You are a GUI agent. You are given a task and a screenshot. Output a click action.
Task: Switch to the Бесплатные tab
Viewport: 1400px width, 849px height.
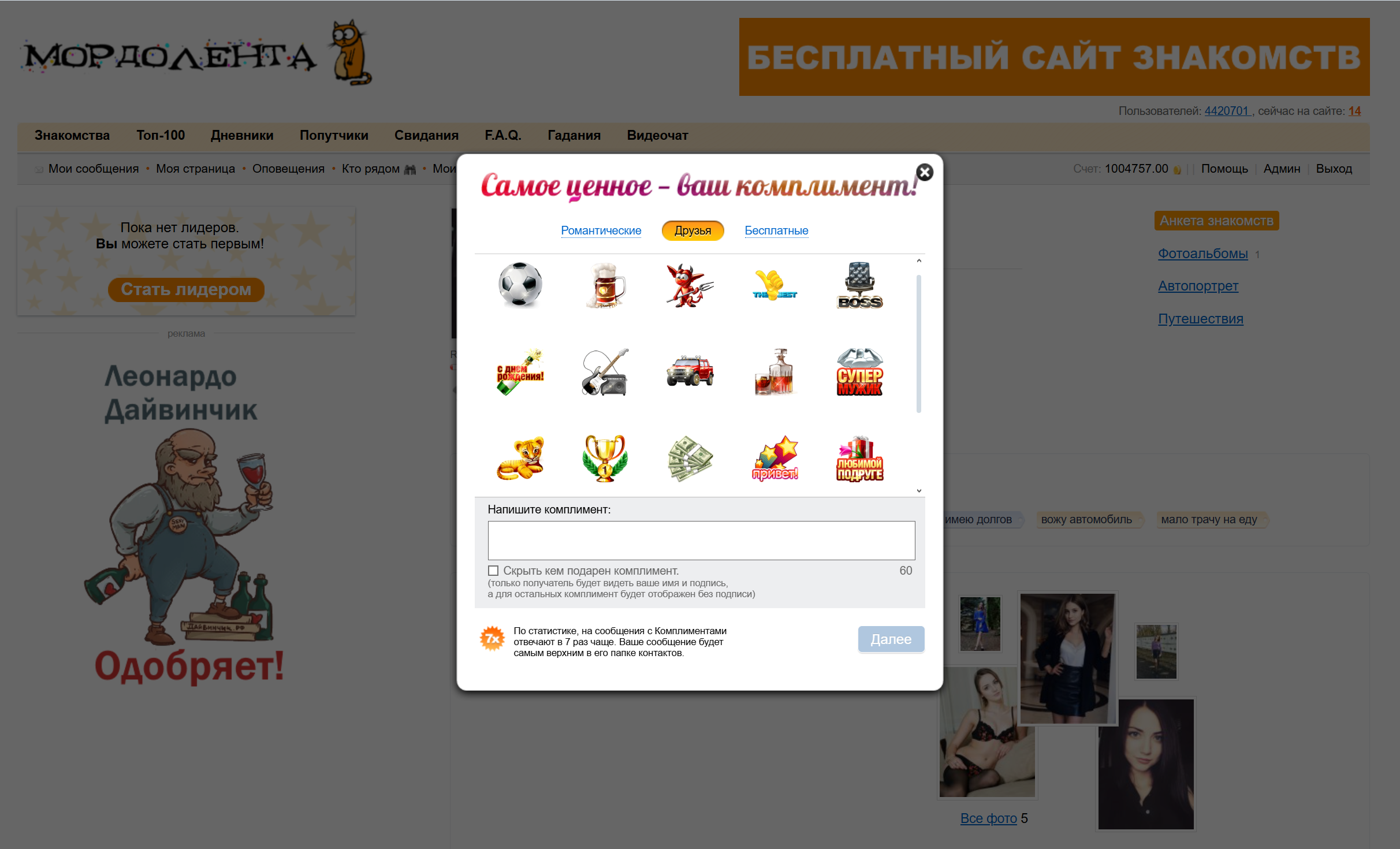click(776, 230)
